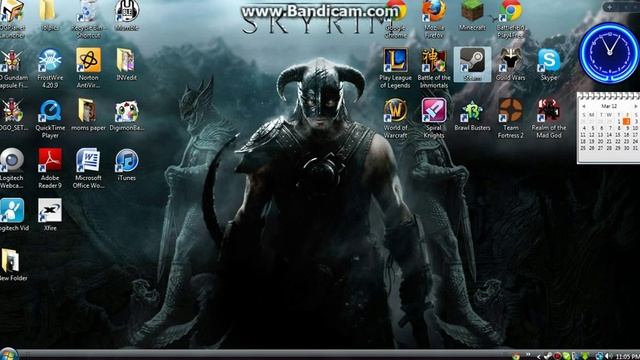Open Battle of the Immortals
Viewport: 640px width, 360px height.
[434, 69]
